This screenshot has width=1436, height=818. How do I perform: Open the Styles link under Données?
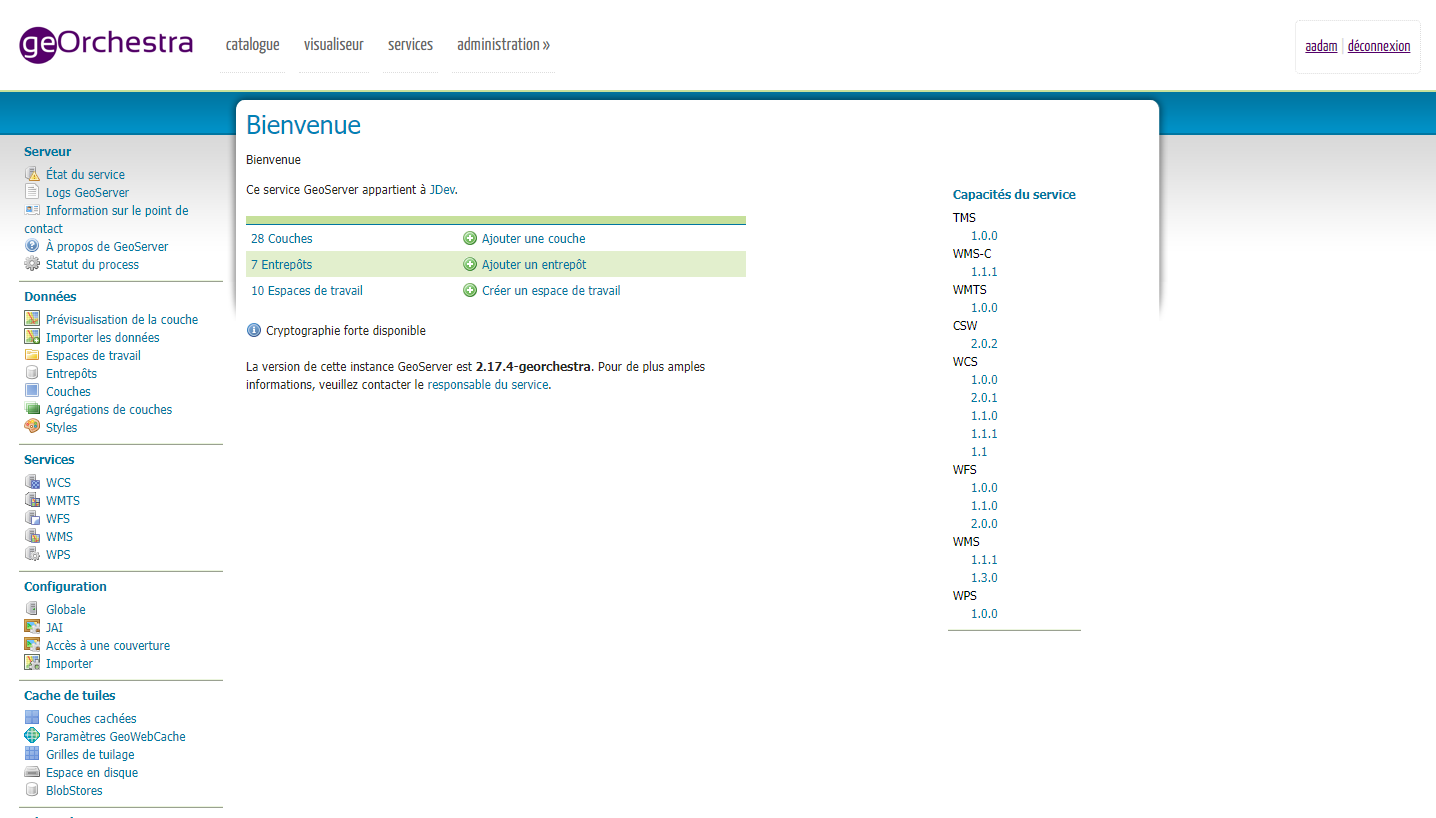point(61,428)
